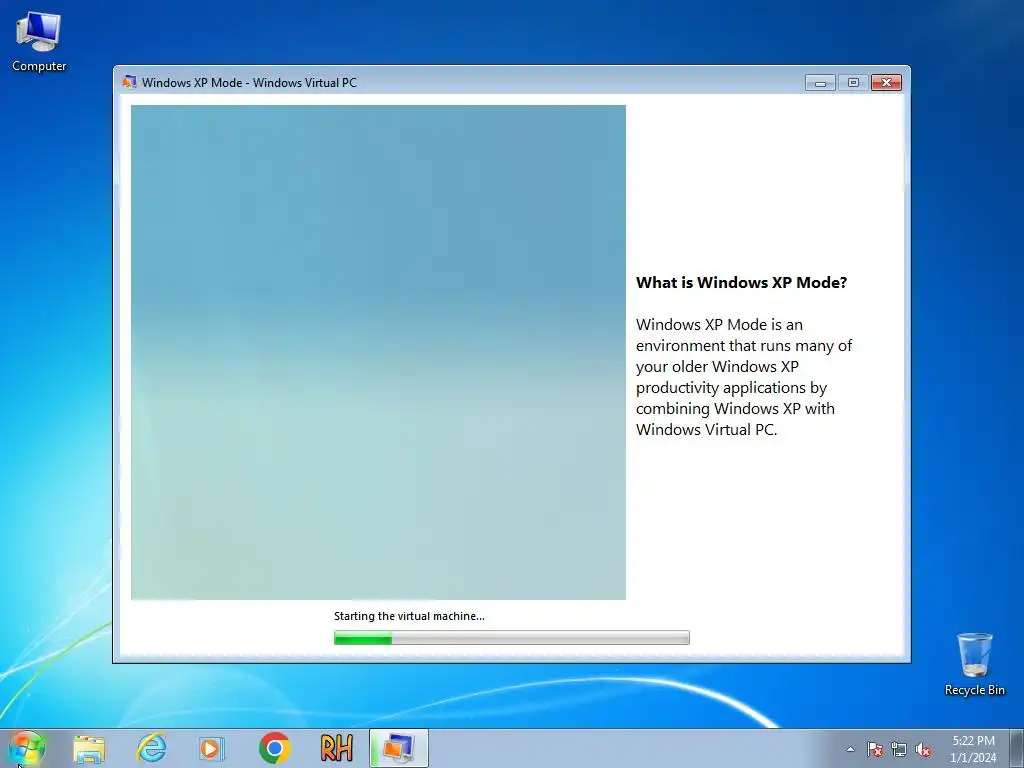
Task: Click the muted volume speaker icon
Action: 923,749
